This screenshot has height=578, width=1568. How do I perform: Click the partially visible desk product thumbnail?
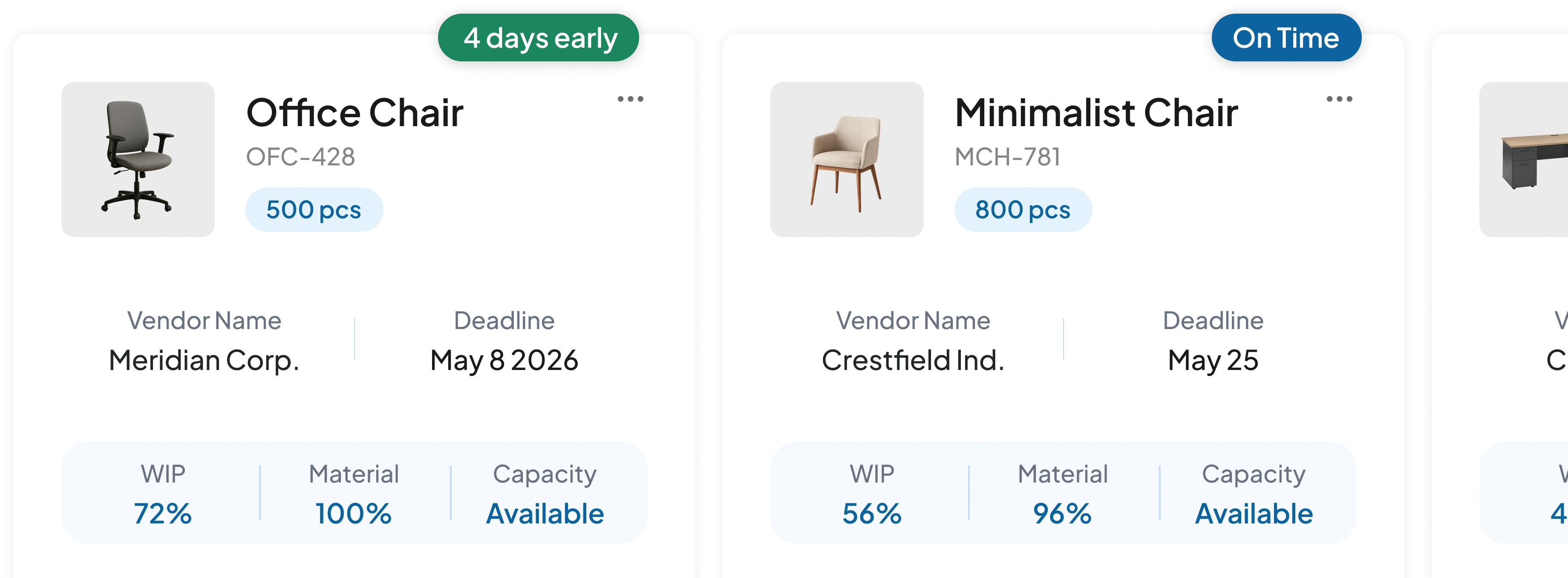pyautogui.click(x=1524, y=159)
